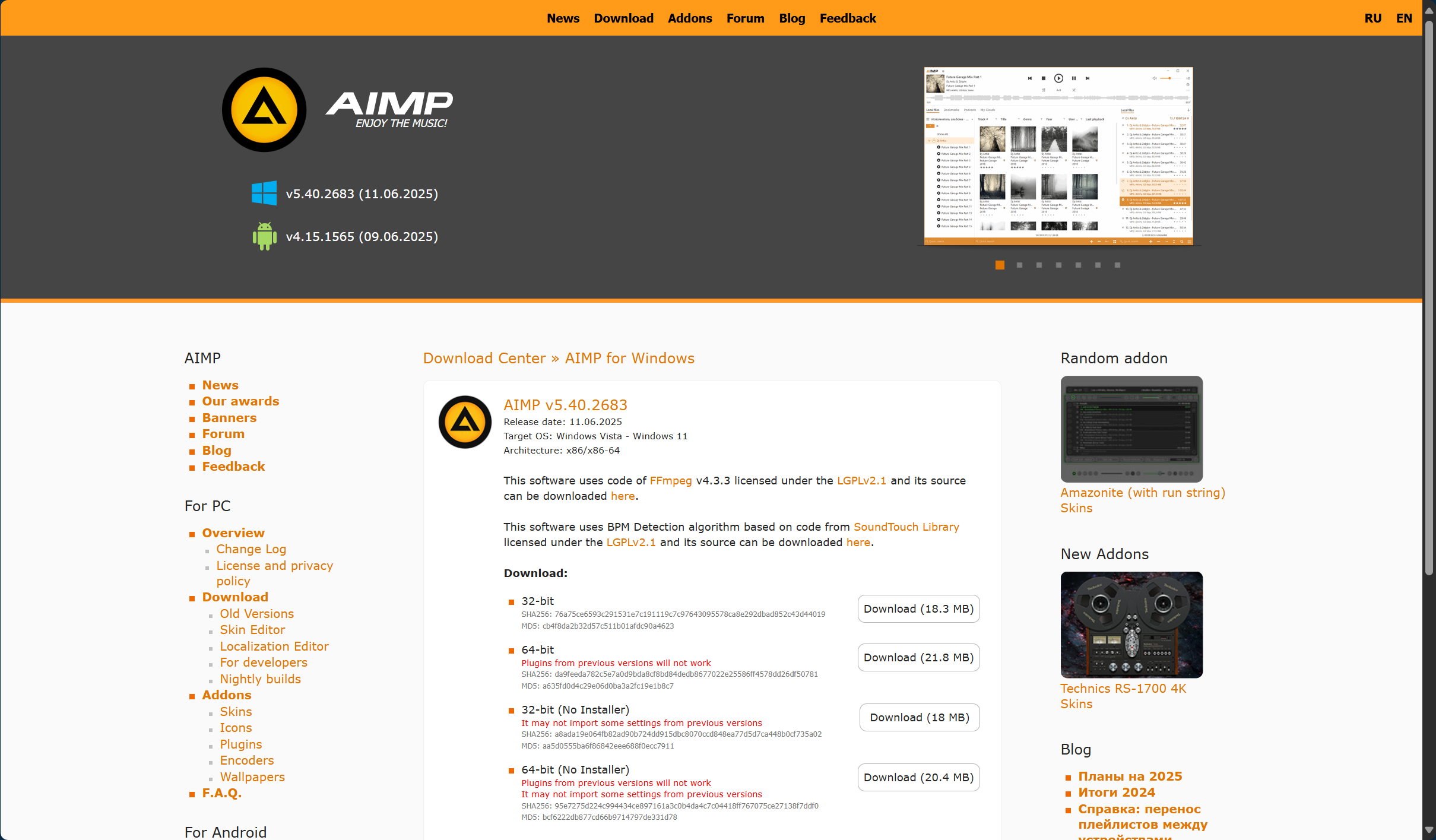Open Addons in the top menu
Screen dimensions: 1436x840
689,18
